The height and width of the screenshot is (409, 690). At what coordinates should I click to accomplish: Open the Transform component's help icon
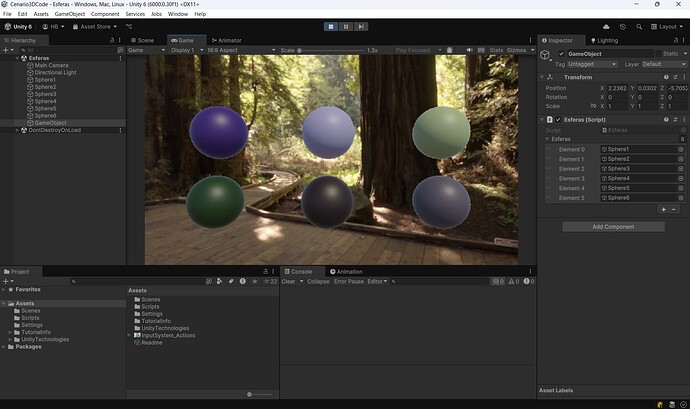pos(666,77)
